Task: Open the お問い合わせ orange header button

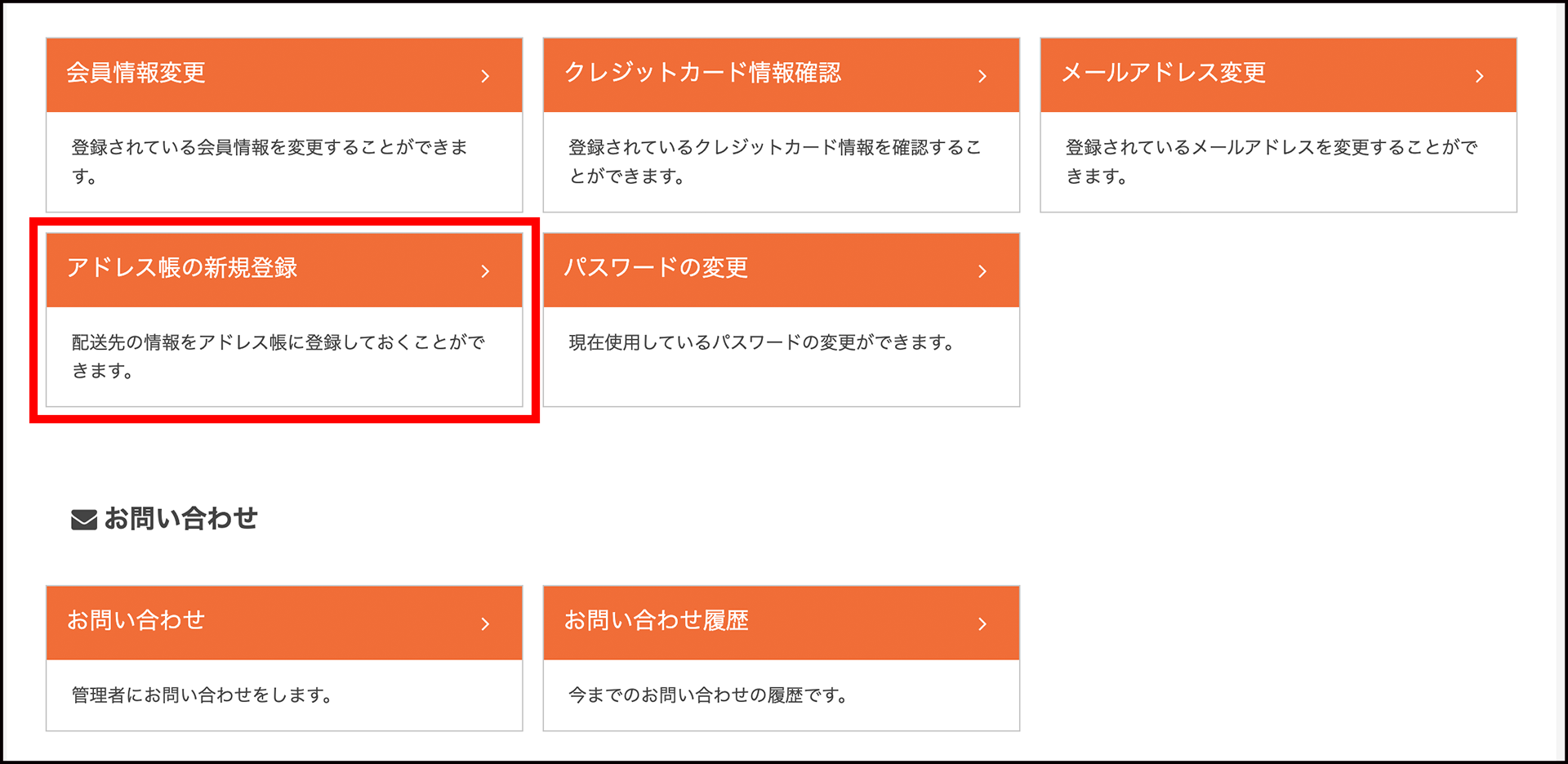Action: click(284, 623)
